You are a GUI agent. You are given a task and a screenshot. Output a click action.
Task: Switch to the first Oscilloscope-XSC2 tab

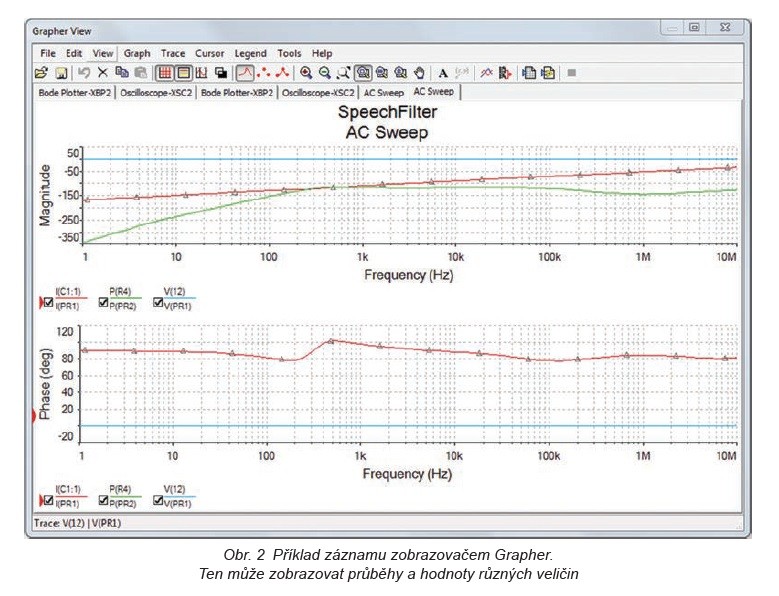click(x=156, y=92)
